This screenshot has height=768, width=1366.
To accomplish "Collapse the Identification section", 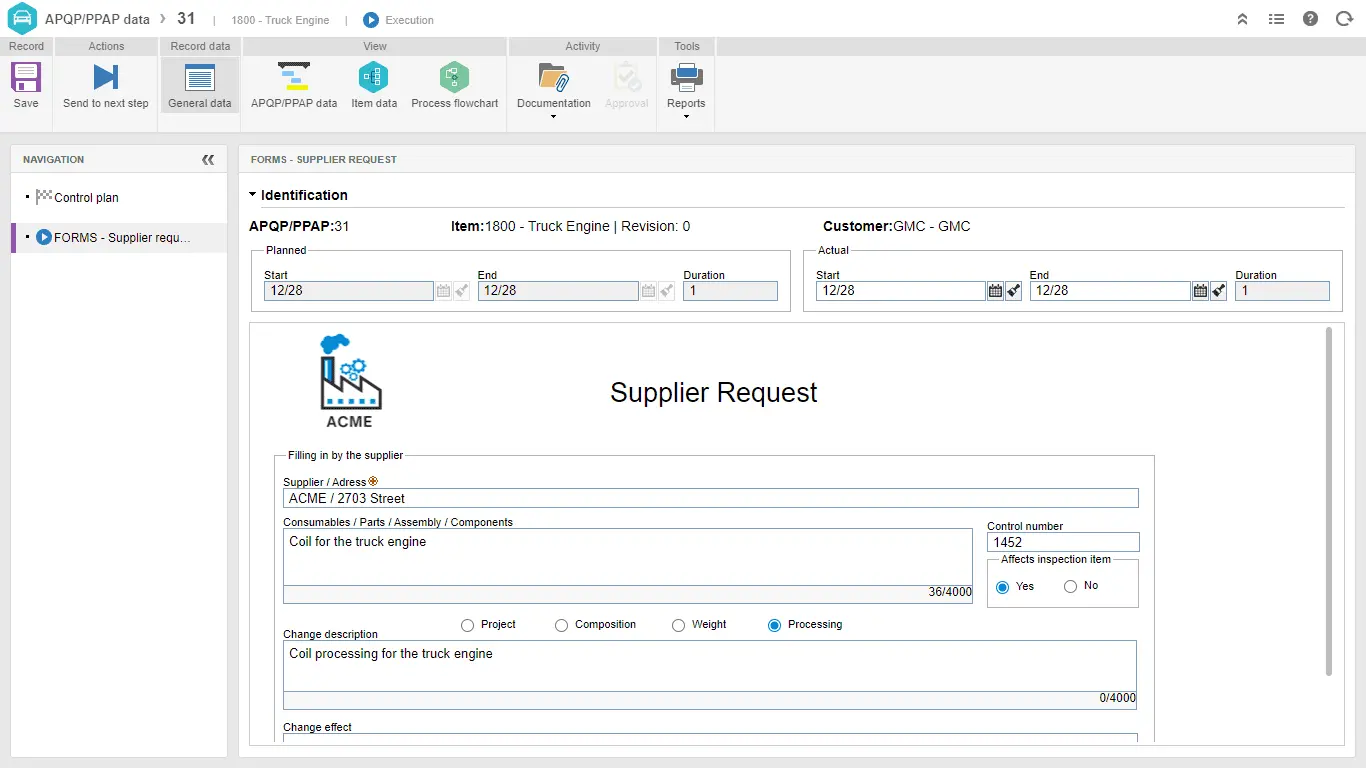I will coord(253,195).
